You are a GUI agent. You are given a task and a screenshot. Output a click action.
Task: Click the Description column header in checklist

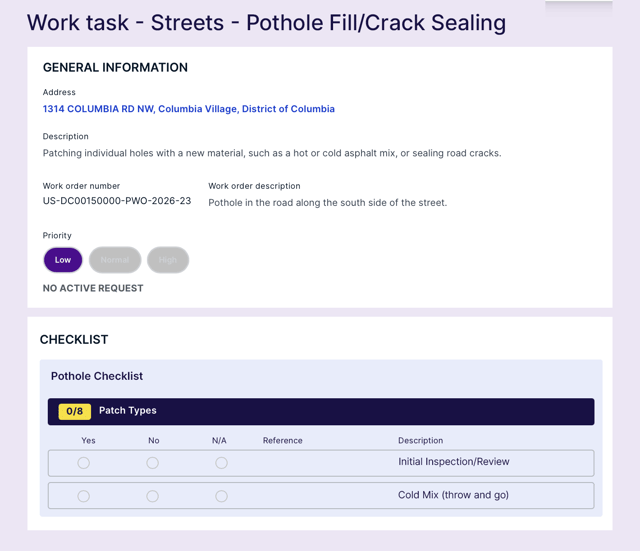(420, 440)
